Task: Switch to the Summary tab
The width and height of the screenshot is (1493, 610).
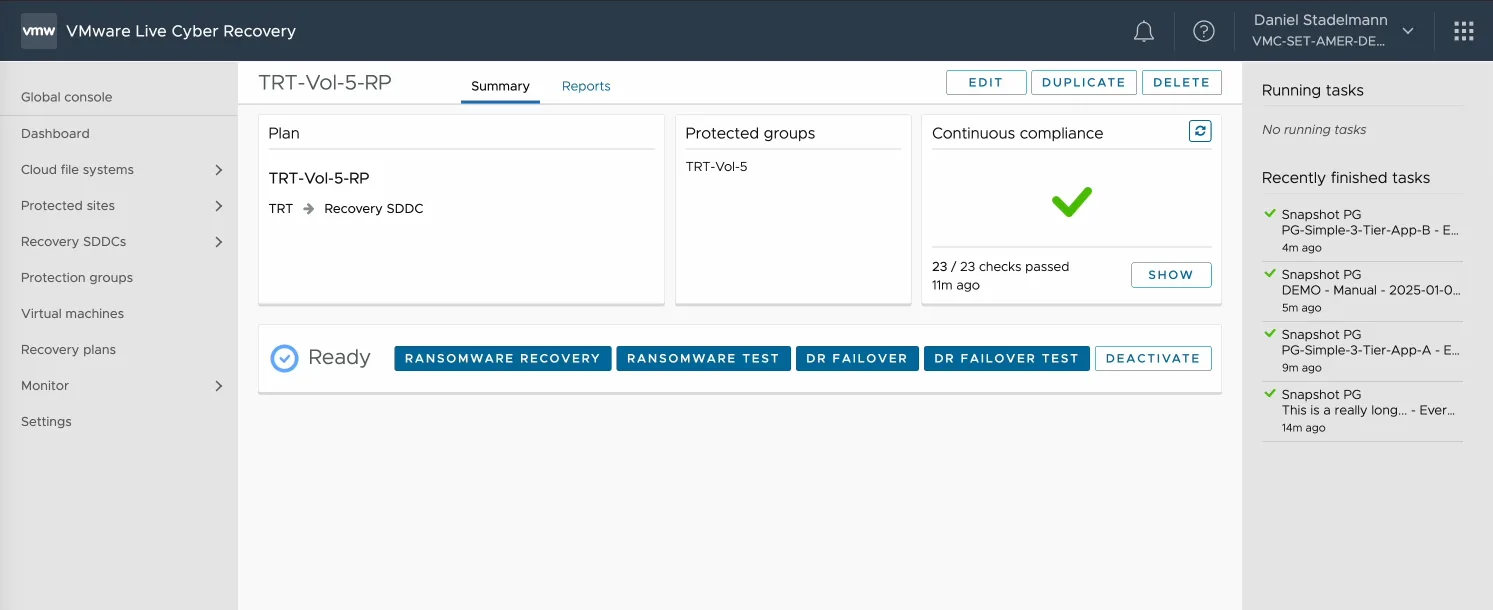Action: 500,86
